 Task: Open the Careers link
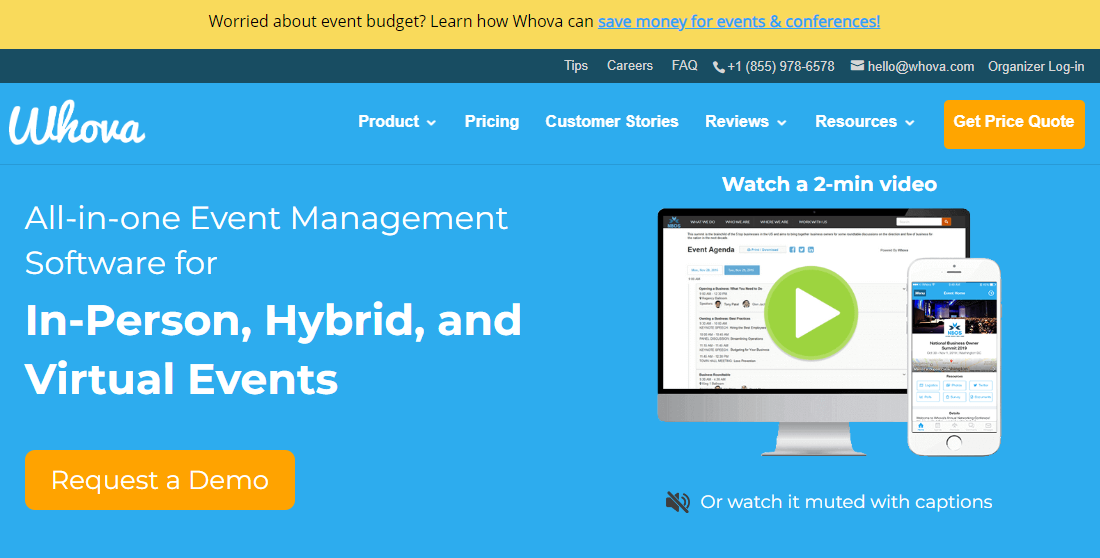630,66
